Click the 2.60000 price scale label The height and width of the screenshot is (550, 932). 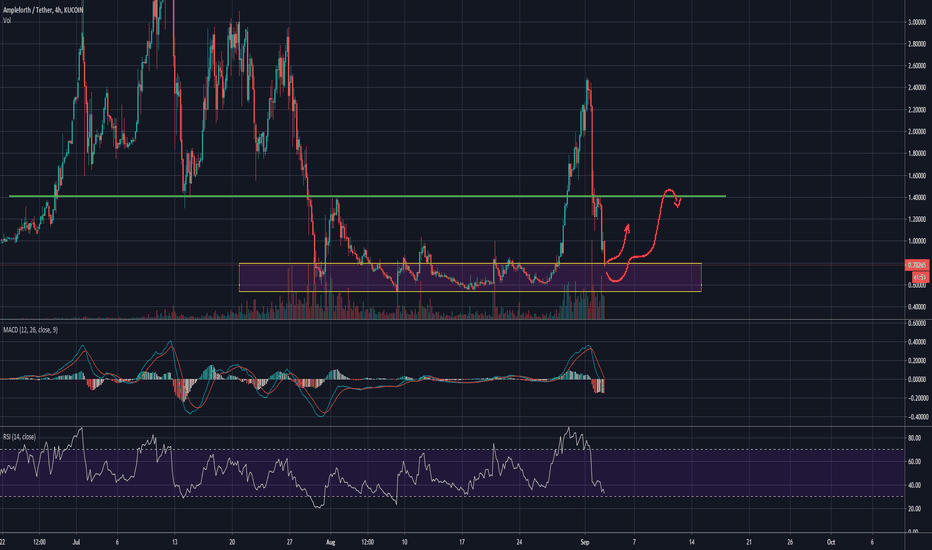click(917, 66)
